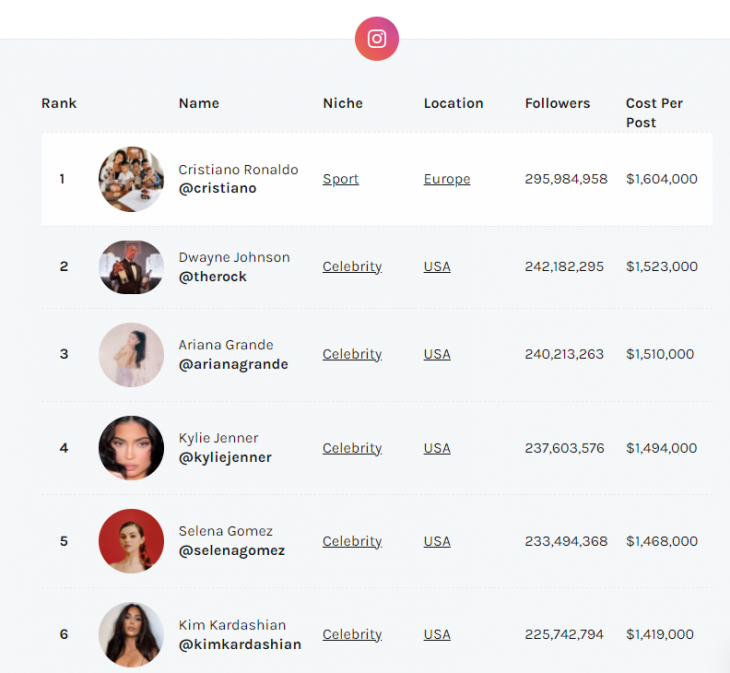Click Selena Gomez's profile picture
730x673 pixels.
click(x=131, y=541)
